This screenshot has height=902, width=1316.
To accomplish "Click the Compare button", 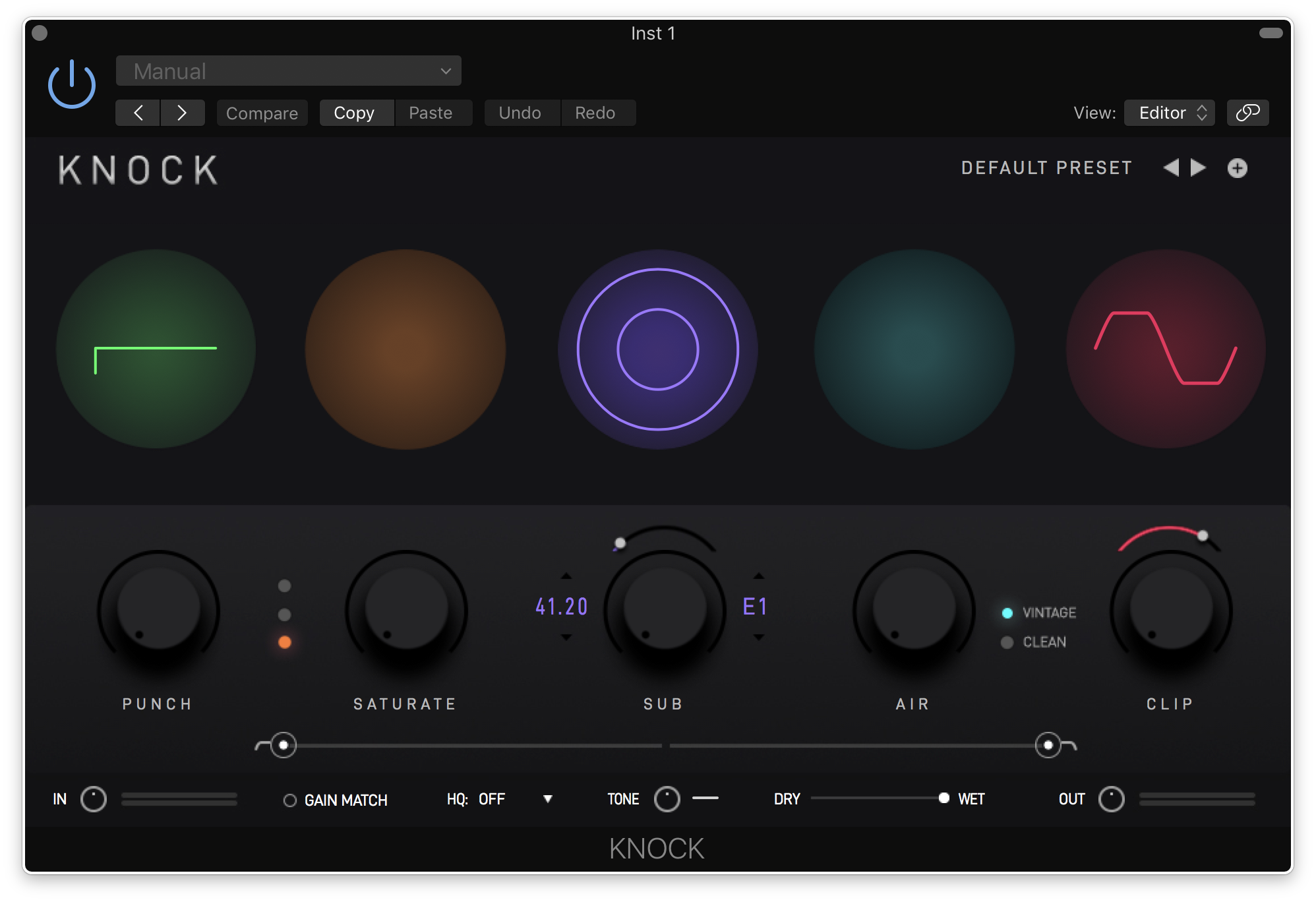I will [x=262, y=113].
